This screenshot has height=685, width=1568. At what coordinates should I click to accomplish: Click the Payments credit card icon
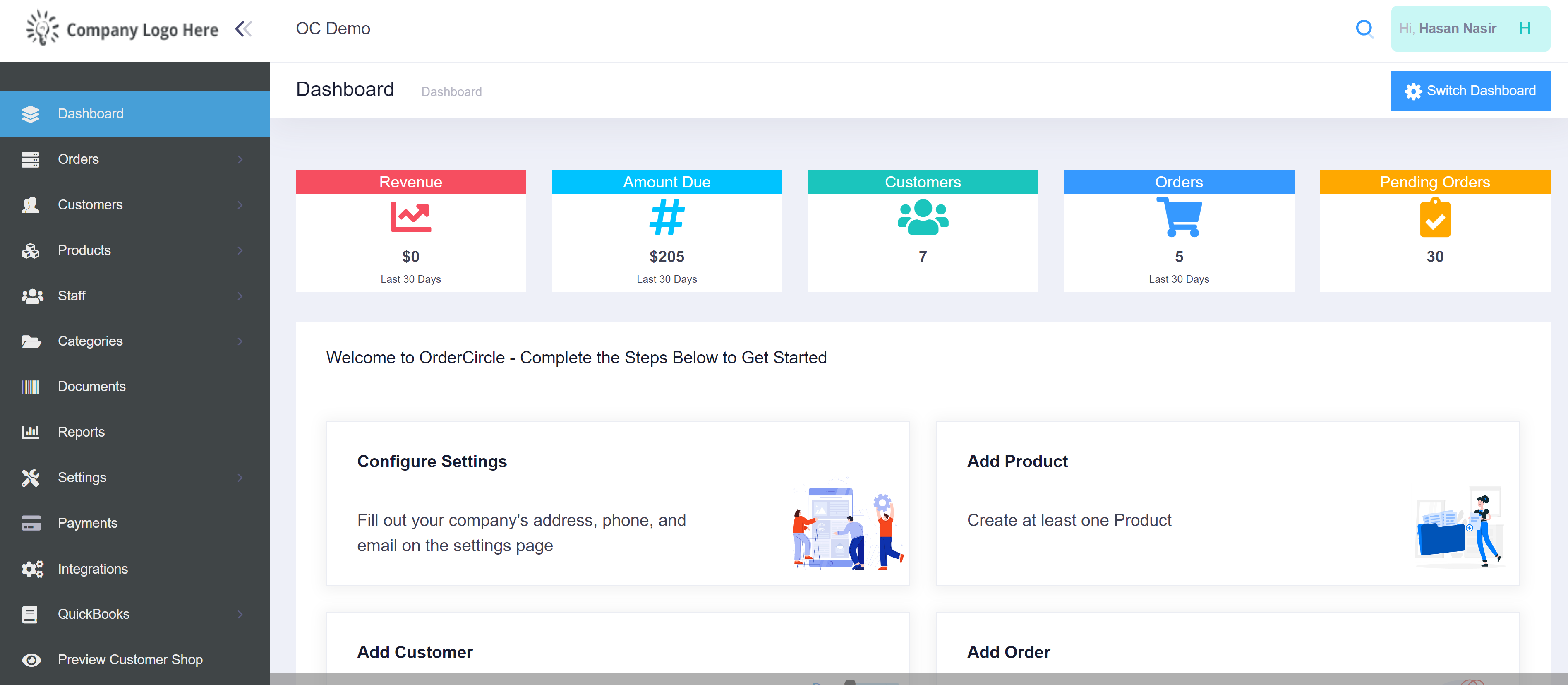click(x=31, y=523)
